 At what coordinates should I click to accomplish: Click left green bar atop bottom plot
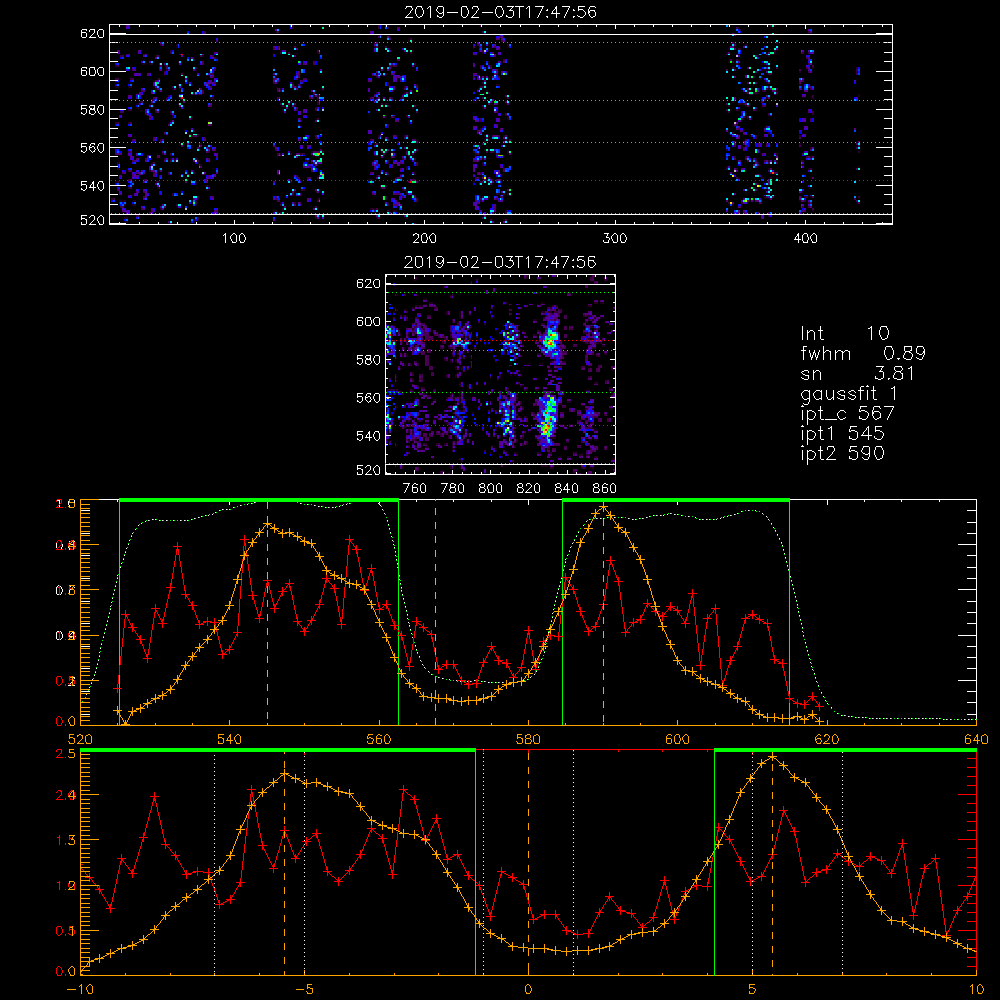coord(278,751)
